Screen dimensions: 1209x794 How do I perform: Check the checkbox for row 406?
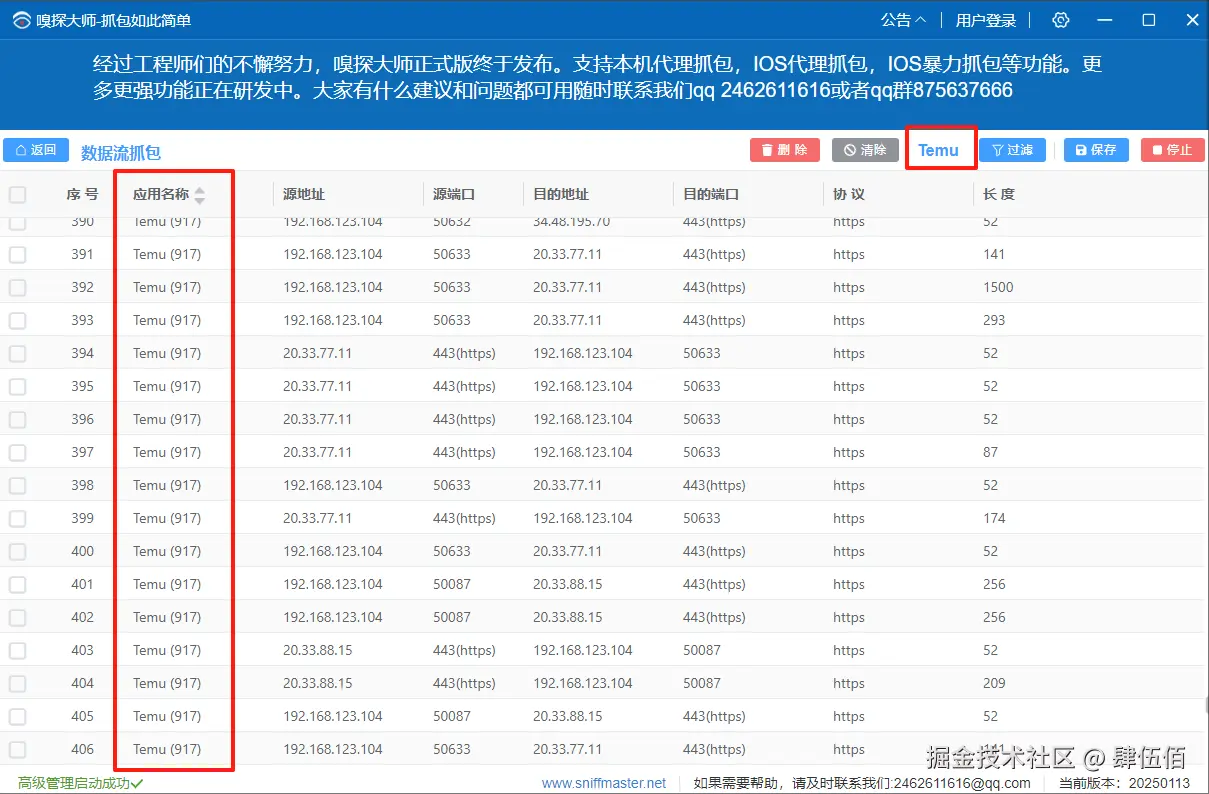(x=17, y=749)
